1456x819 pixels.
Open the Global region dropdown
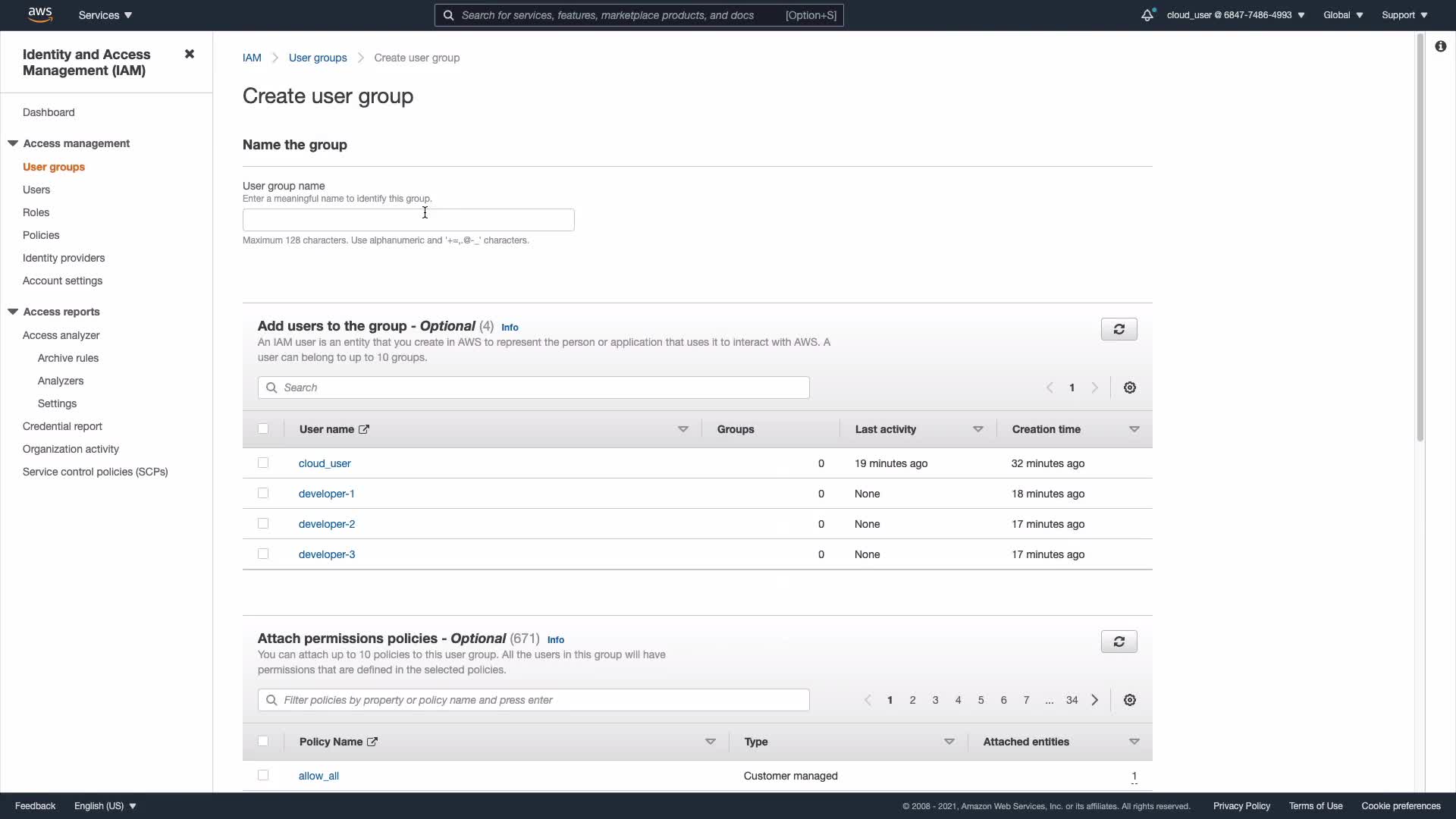coord(1342,15)
